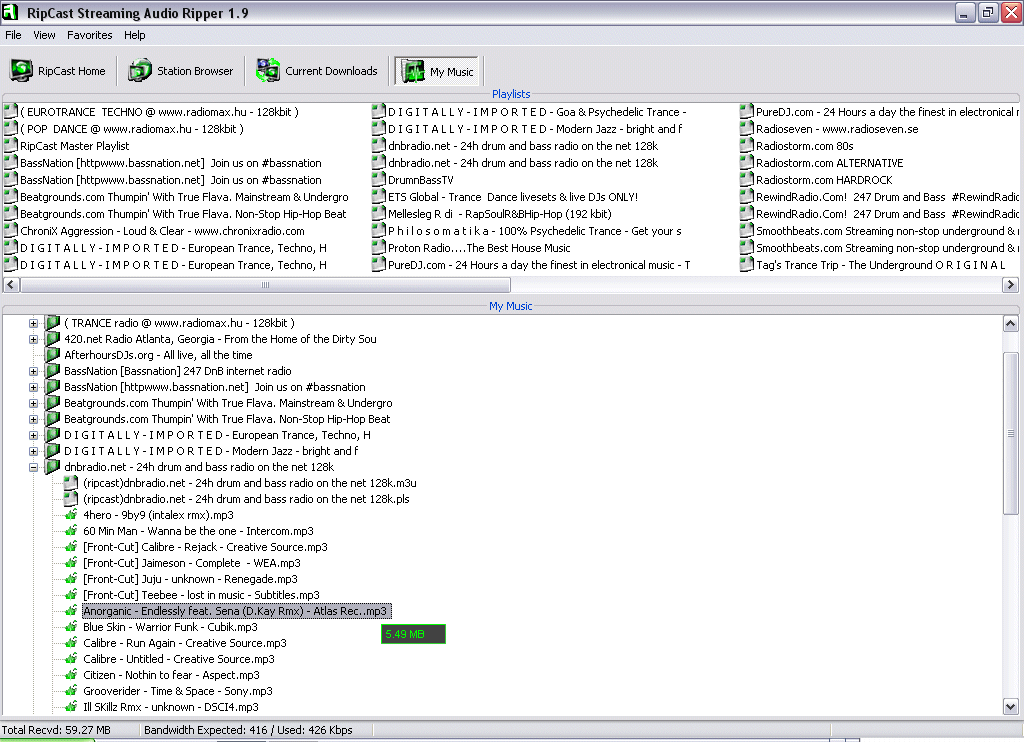This screenshot has height=742, width=1024.
Task: Click playlist icon for Philosomatika Psychedelic Trance
Action: click(x=378, y=230)
